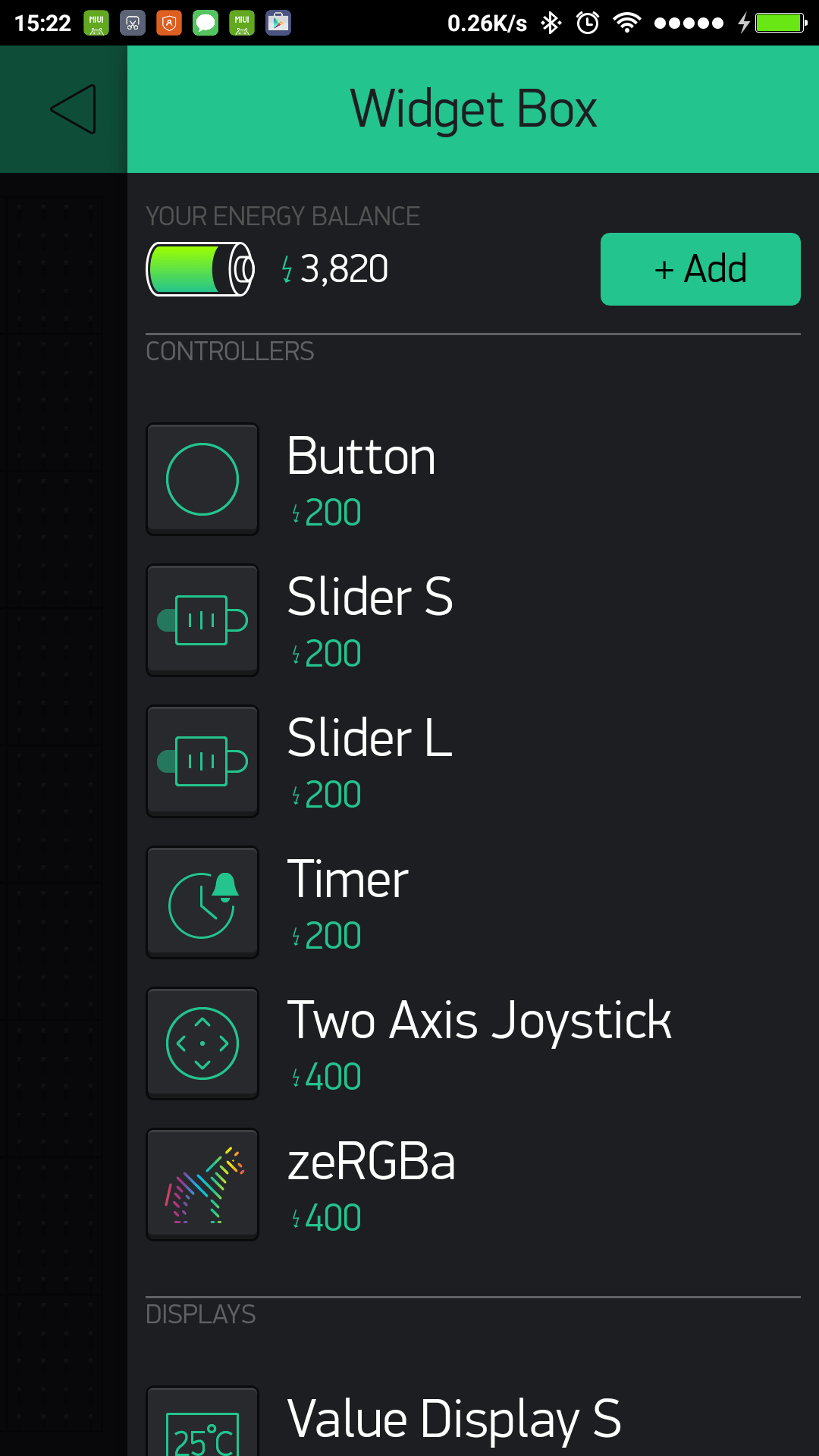Tap the Slider S widget icon
819x1456 pixels.
(x=202, y=620)
